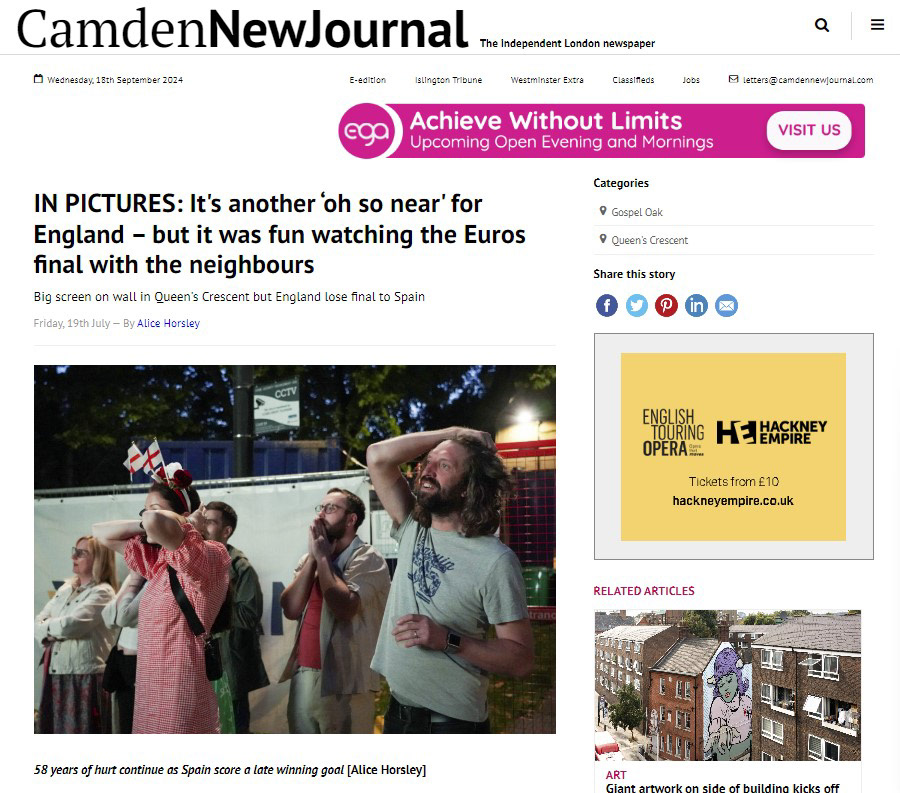Open the Hackney Empire opera advert
900x793 pixels.
point(733,446)
